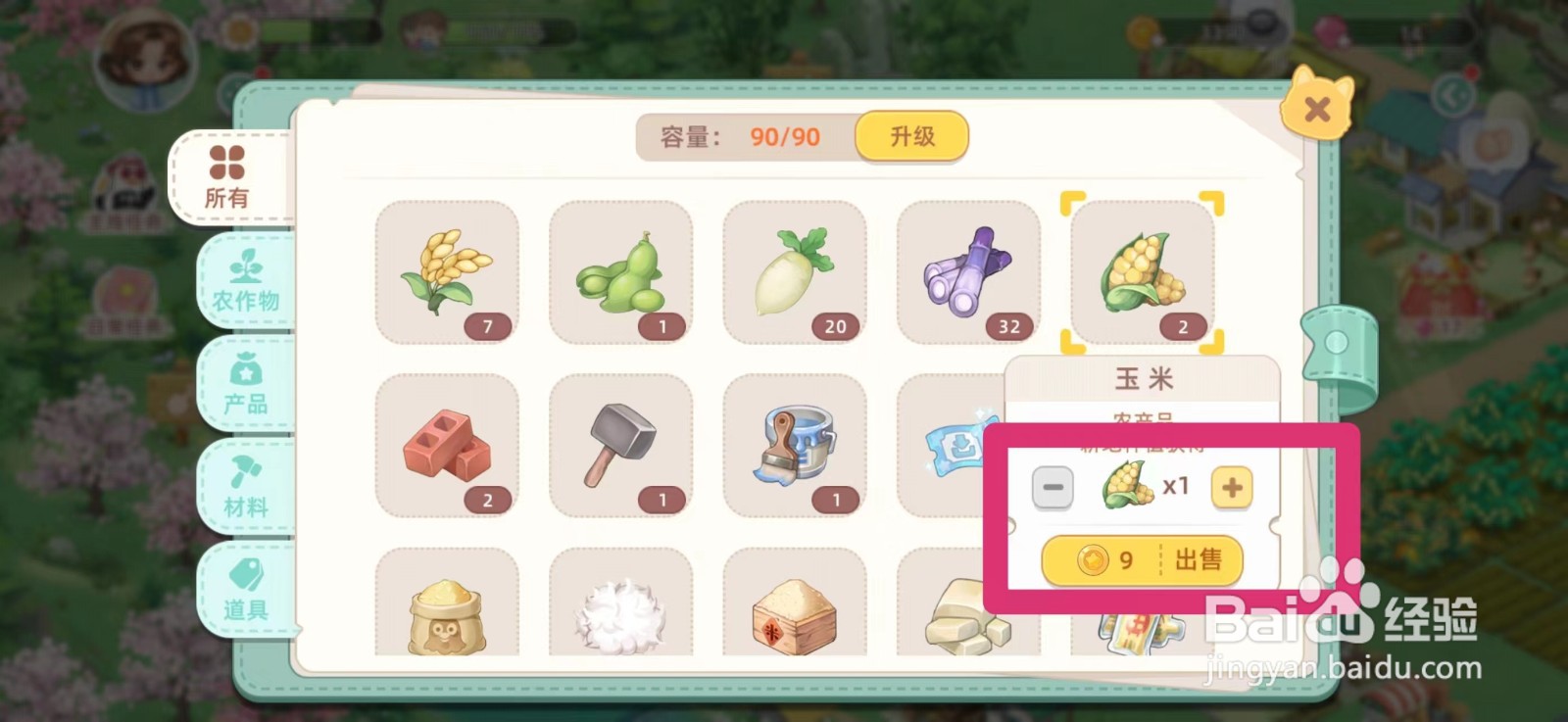The height and width of the screenshot is (722, 1568).
Task: Select the corn item slot
Action: [1143, 271]
